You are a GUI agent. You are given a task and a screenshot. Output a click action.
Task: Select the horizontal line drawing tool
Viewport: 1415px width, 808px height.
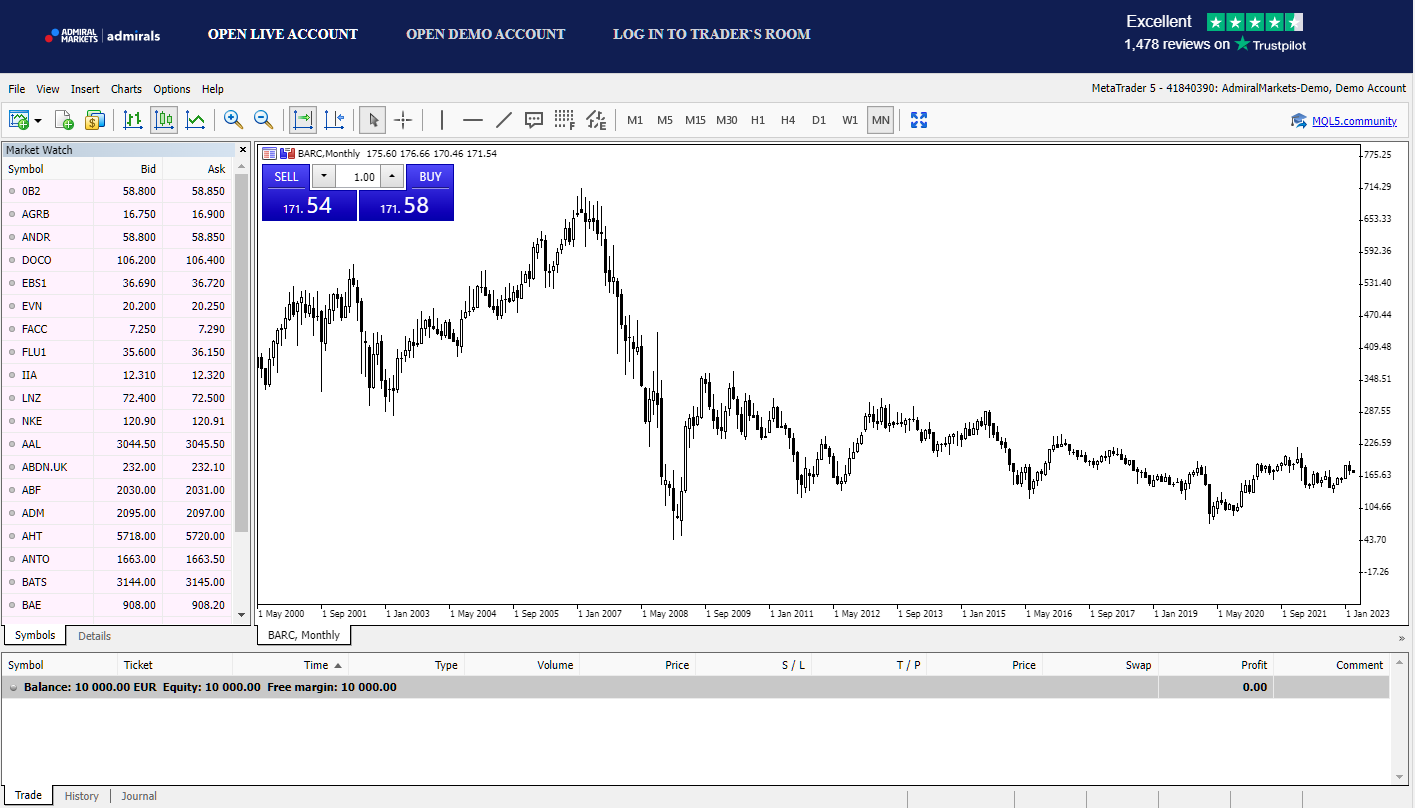[x=473, y=120]
